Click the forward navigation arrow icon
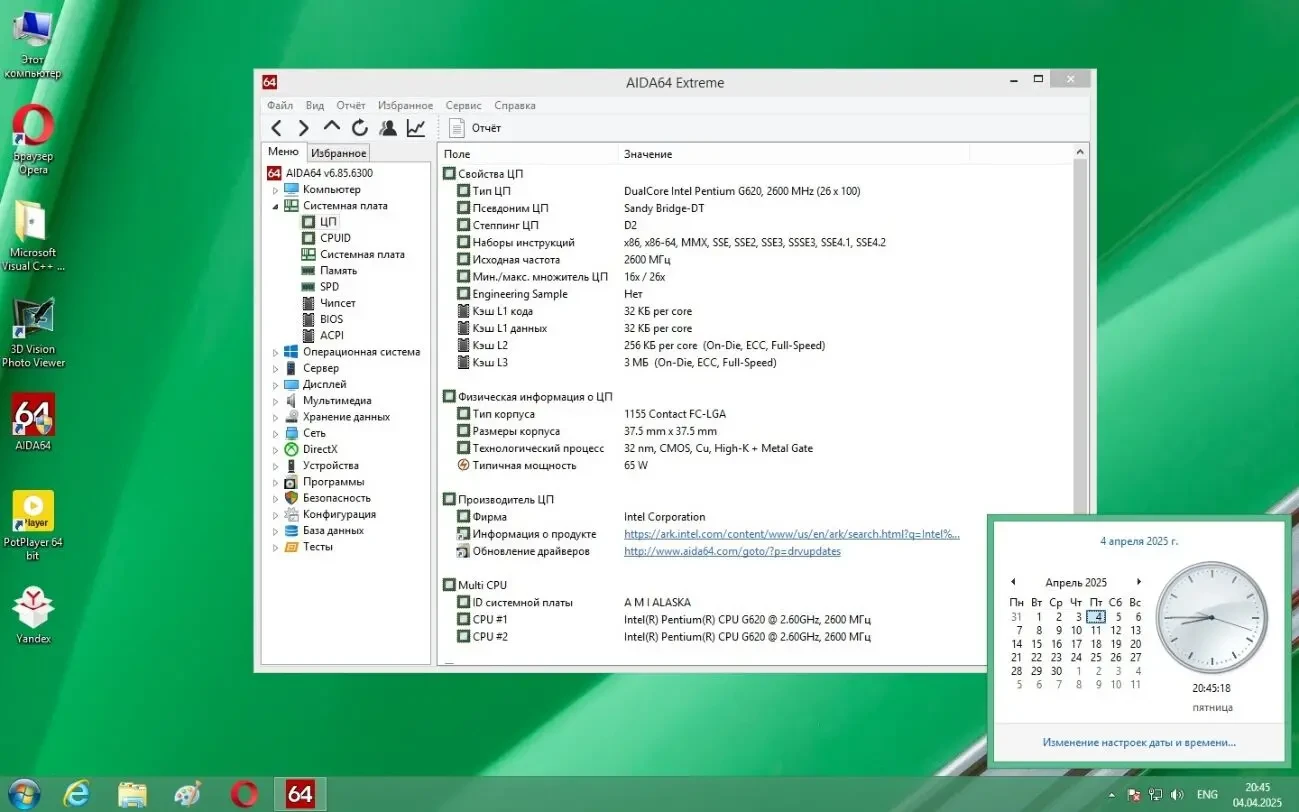The height and width of the screenshot is (812, 1299). (x=303, y=127)
